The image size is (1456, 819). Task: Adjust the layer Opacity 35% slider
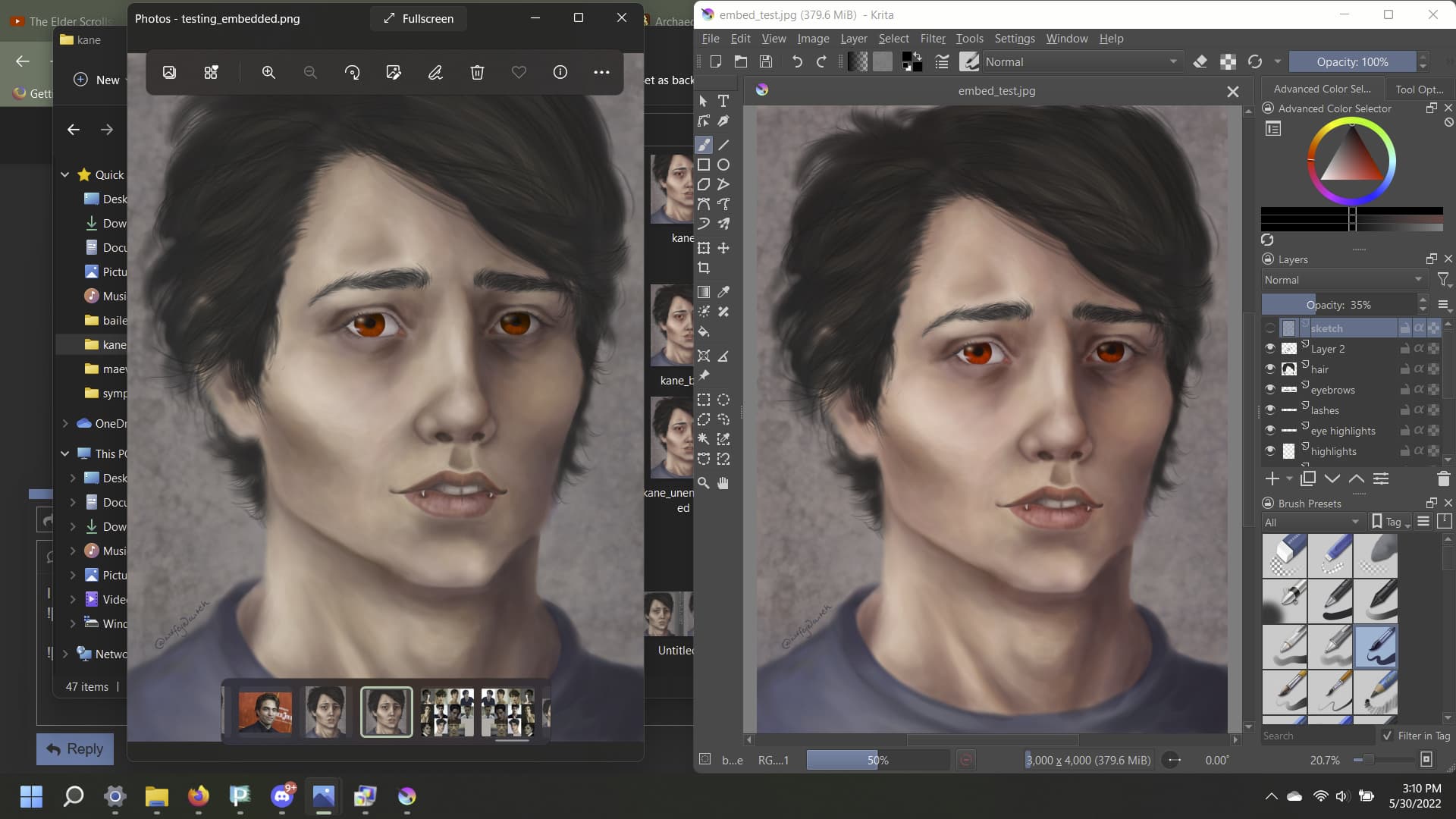coord(1338,305)
